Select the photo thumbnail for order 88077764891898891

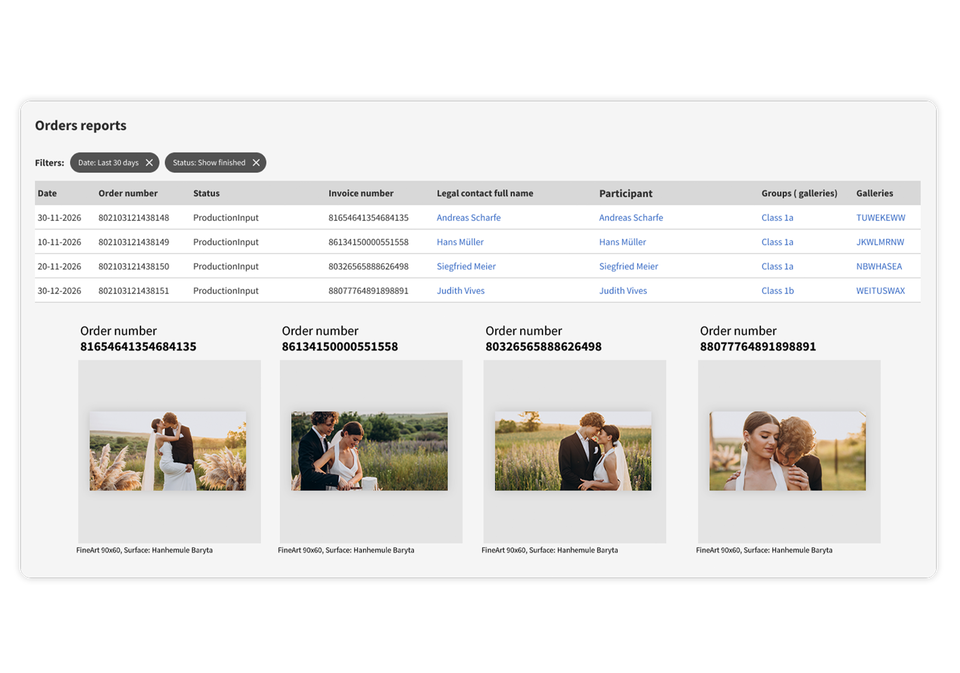[x=787, y=451]
